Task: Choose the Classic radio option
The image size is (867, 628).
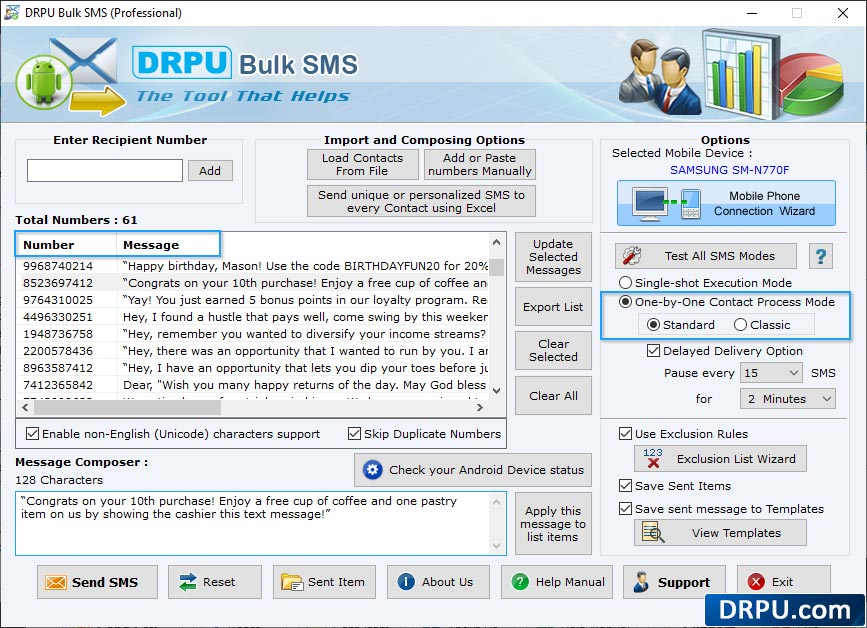Action: pos(762,325)
